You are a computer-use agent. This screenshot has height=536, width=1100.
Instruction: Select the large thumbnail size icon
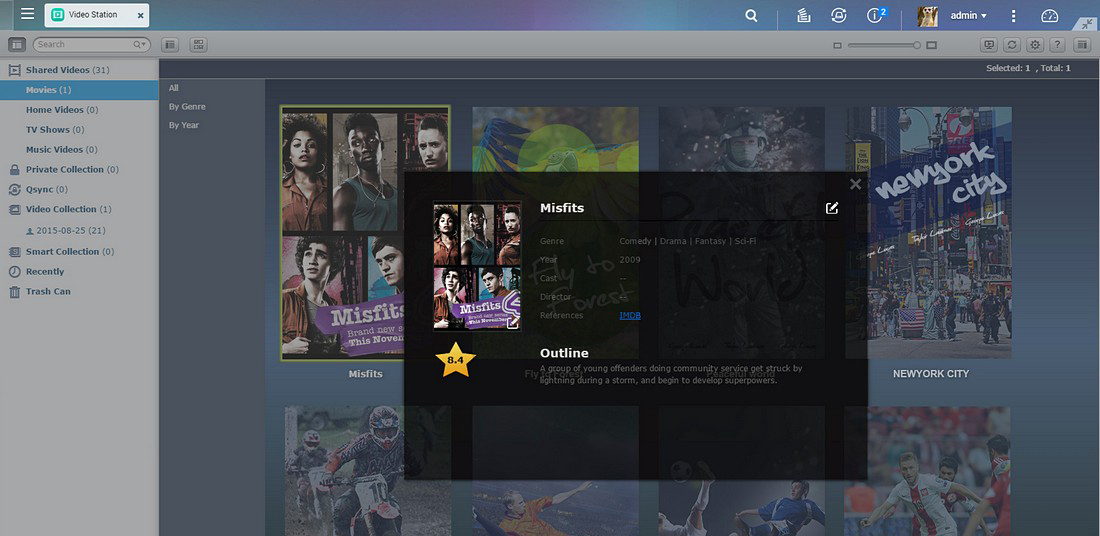click(x=932, y=45)
